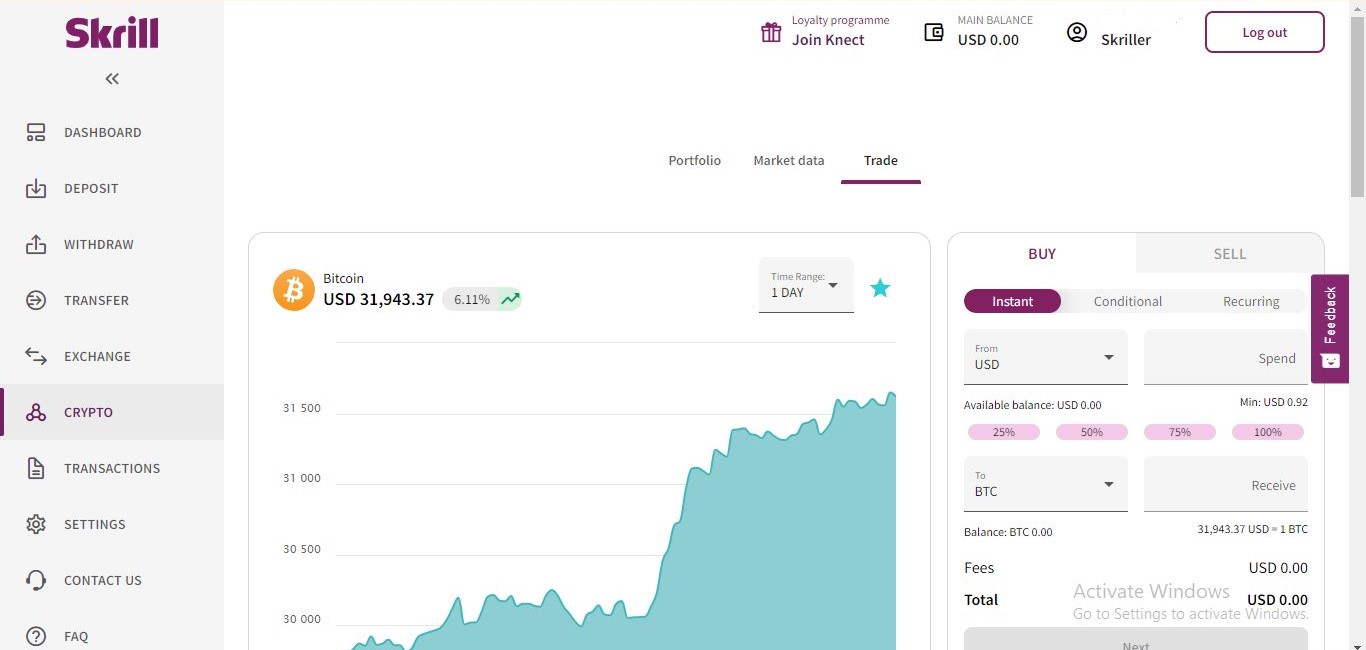Screen dimensions: 1366x650
Task: Click the main balance wallet icon
Action: tap(933, 32)
